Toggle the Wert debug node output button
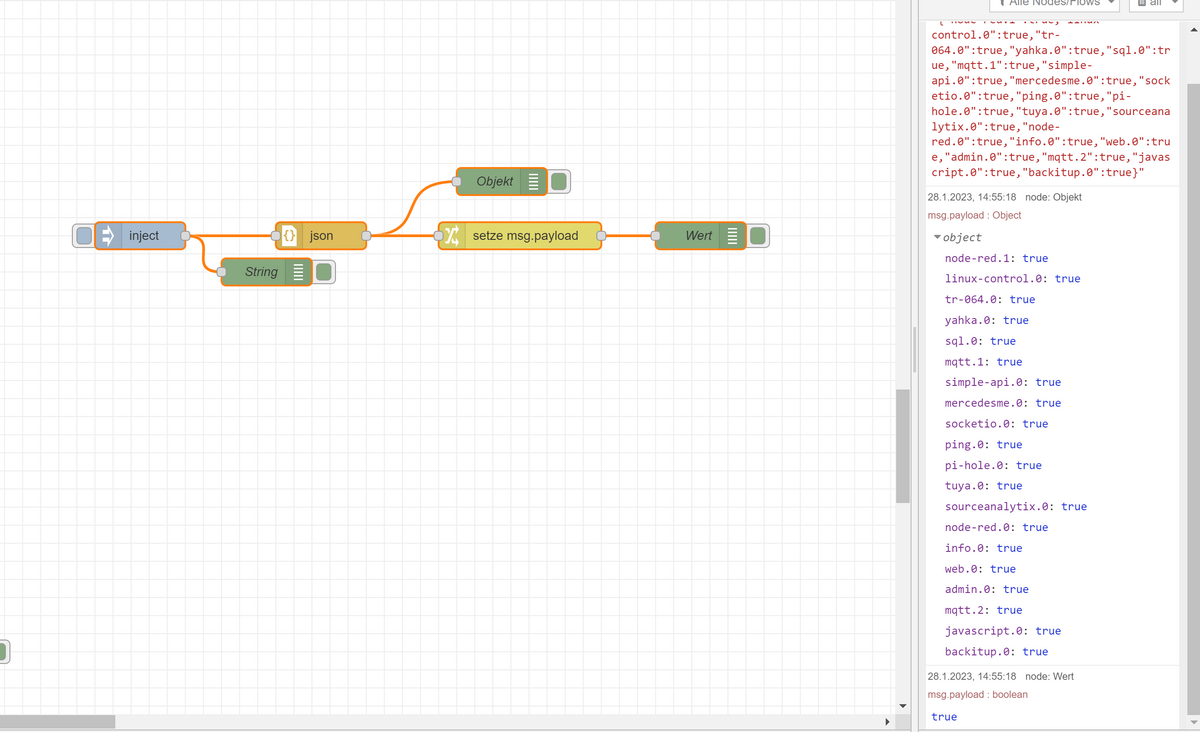This screenshot has height=732, width=1200. pyautogui.click(x=758, y=236)
